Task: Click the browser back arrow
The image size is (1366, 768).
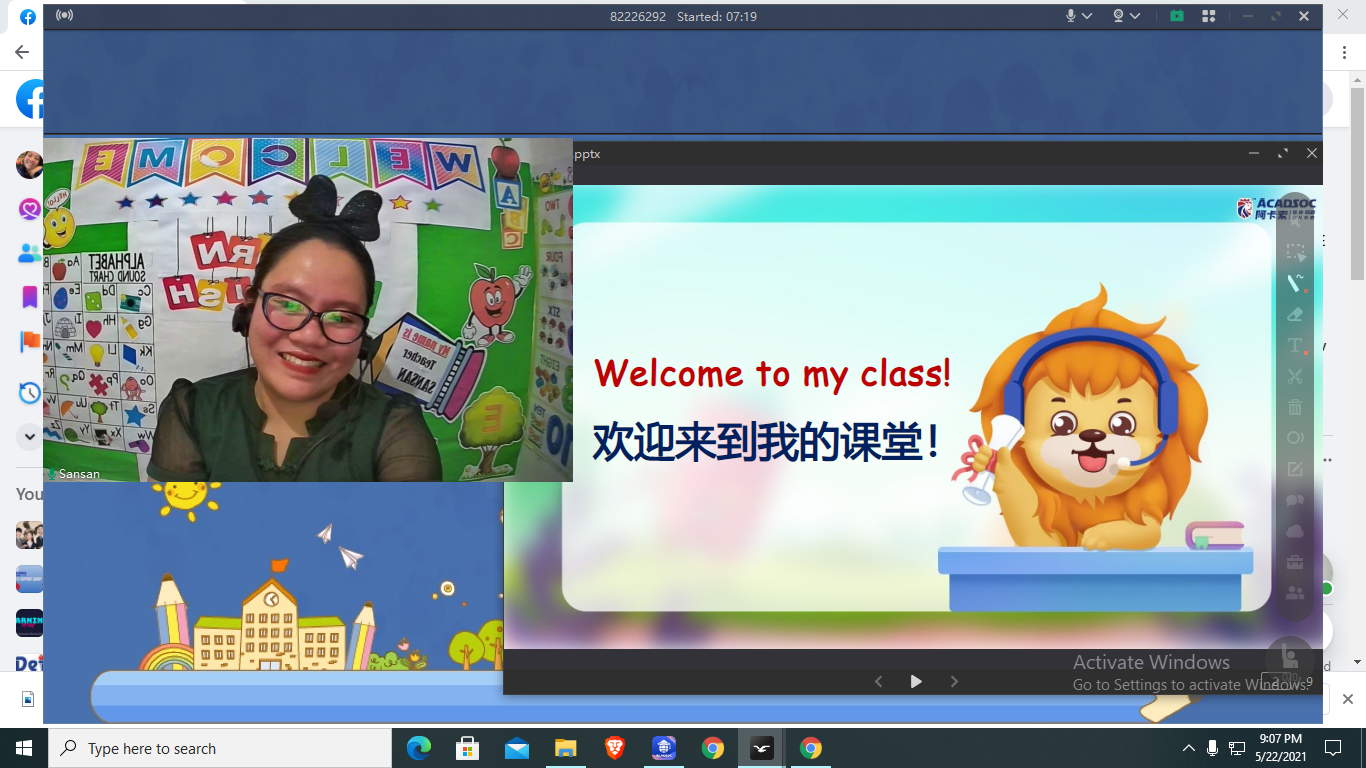Action: tap(22, 52)
